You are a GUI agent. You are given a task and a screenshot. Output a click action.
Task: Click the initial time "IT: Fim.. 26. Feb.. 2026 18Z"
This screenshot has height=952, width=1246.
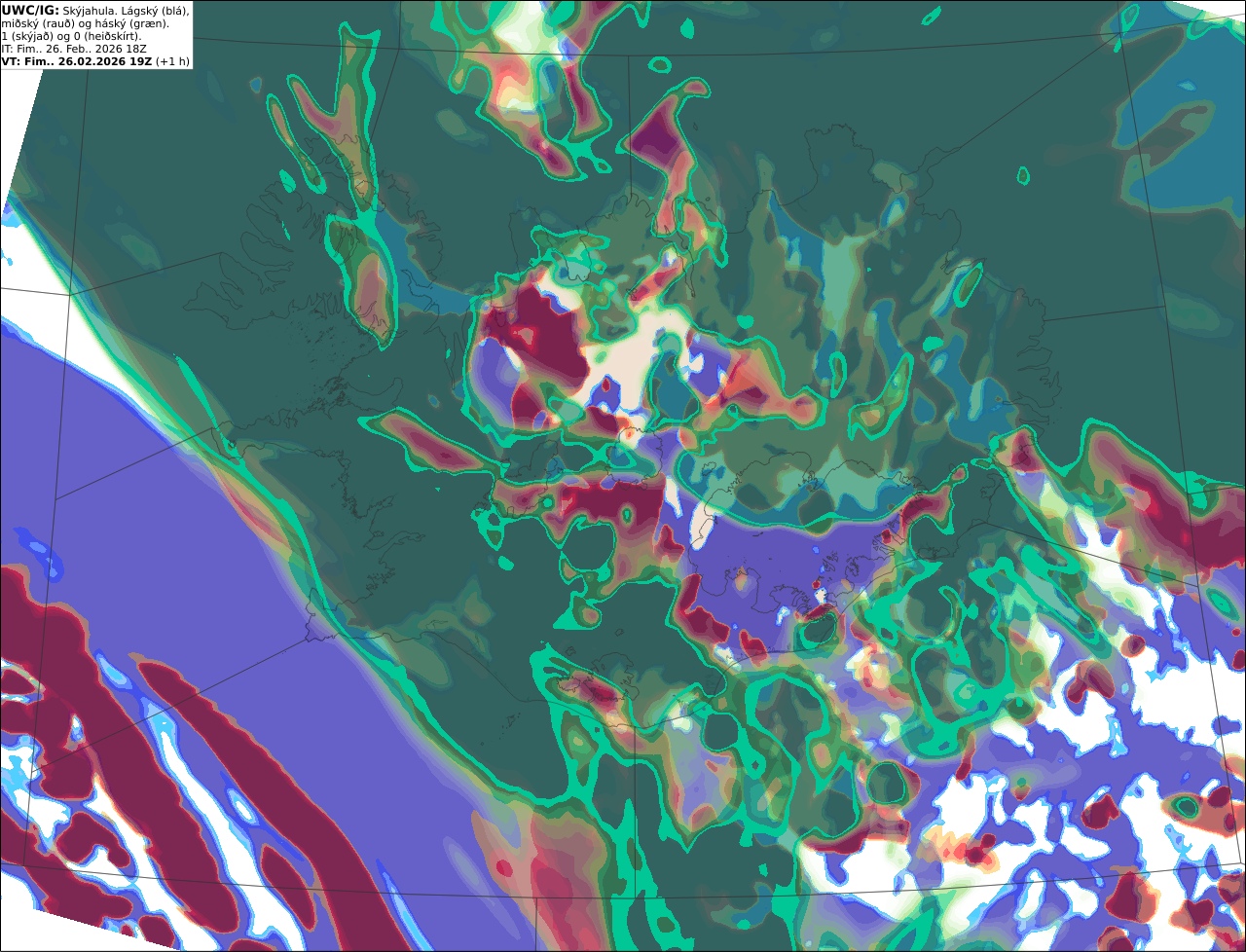74,49
